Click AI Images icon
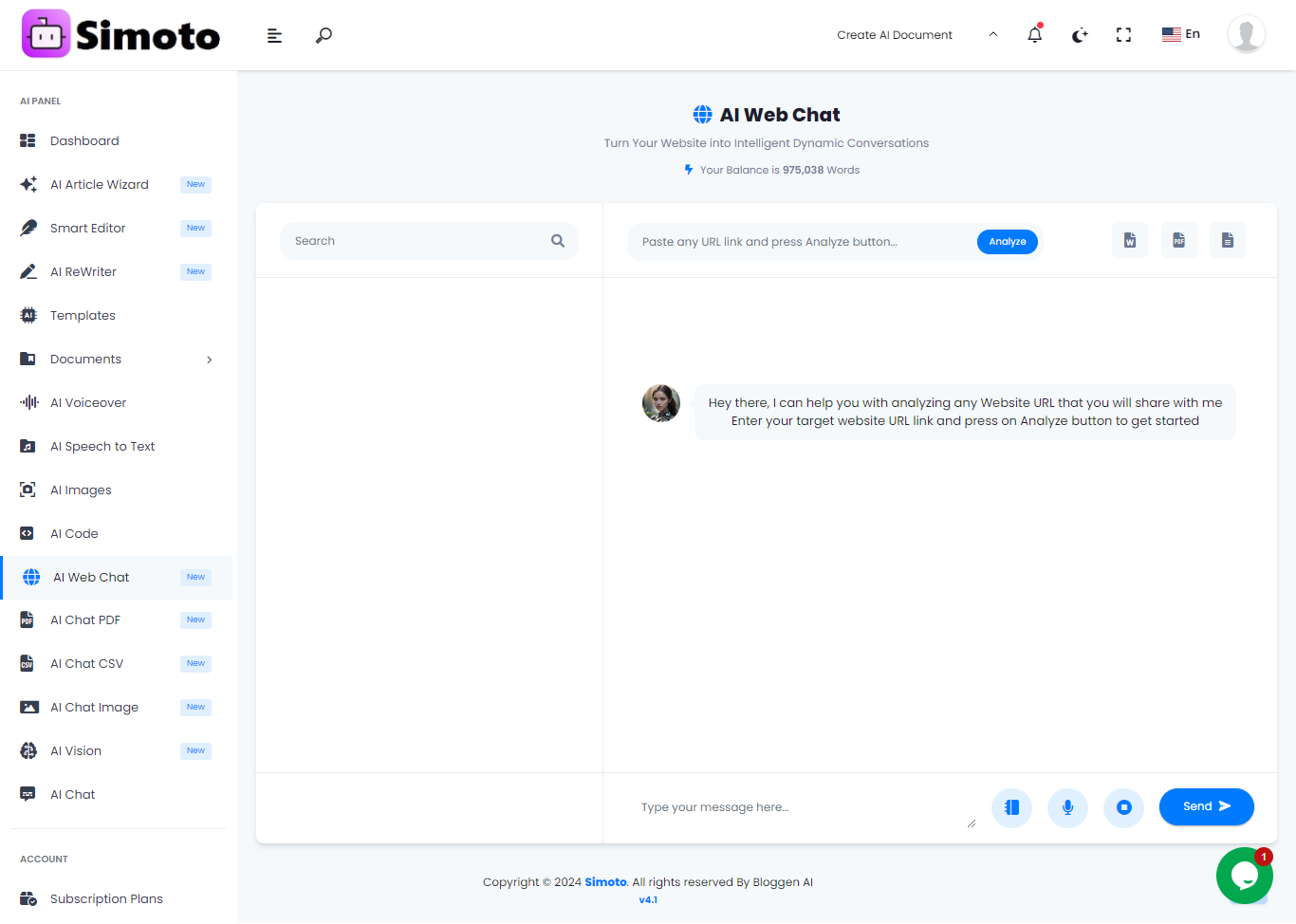 (x=28, y=490)
